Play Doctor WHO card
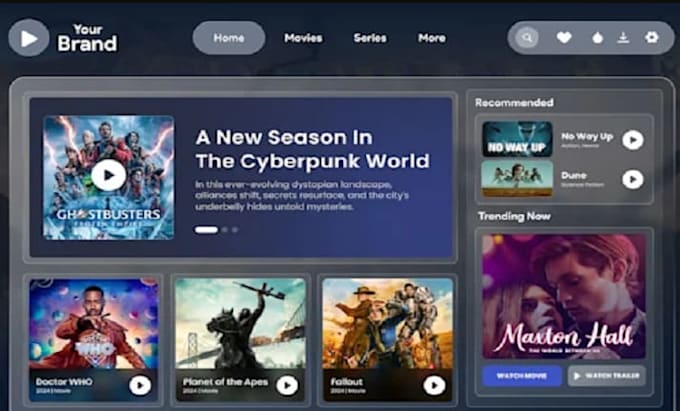The width and height of the screenshot is (680, 411). point(140,385)
